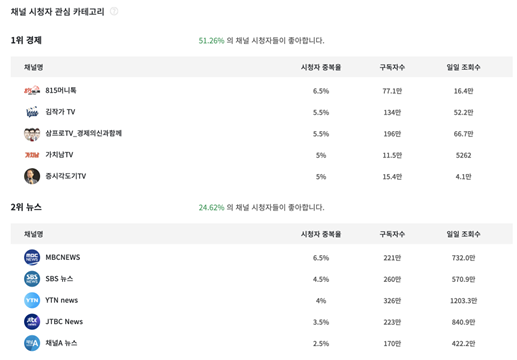Image resolution: width=517 pixels, height=360 pixels.
Task: Click the MBCNEWS round logo
Action: coord(32,257)
